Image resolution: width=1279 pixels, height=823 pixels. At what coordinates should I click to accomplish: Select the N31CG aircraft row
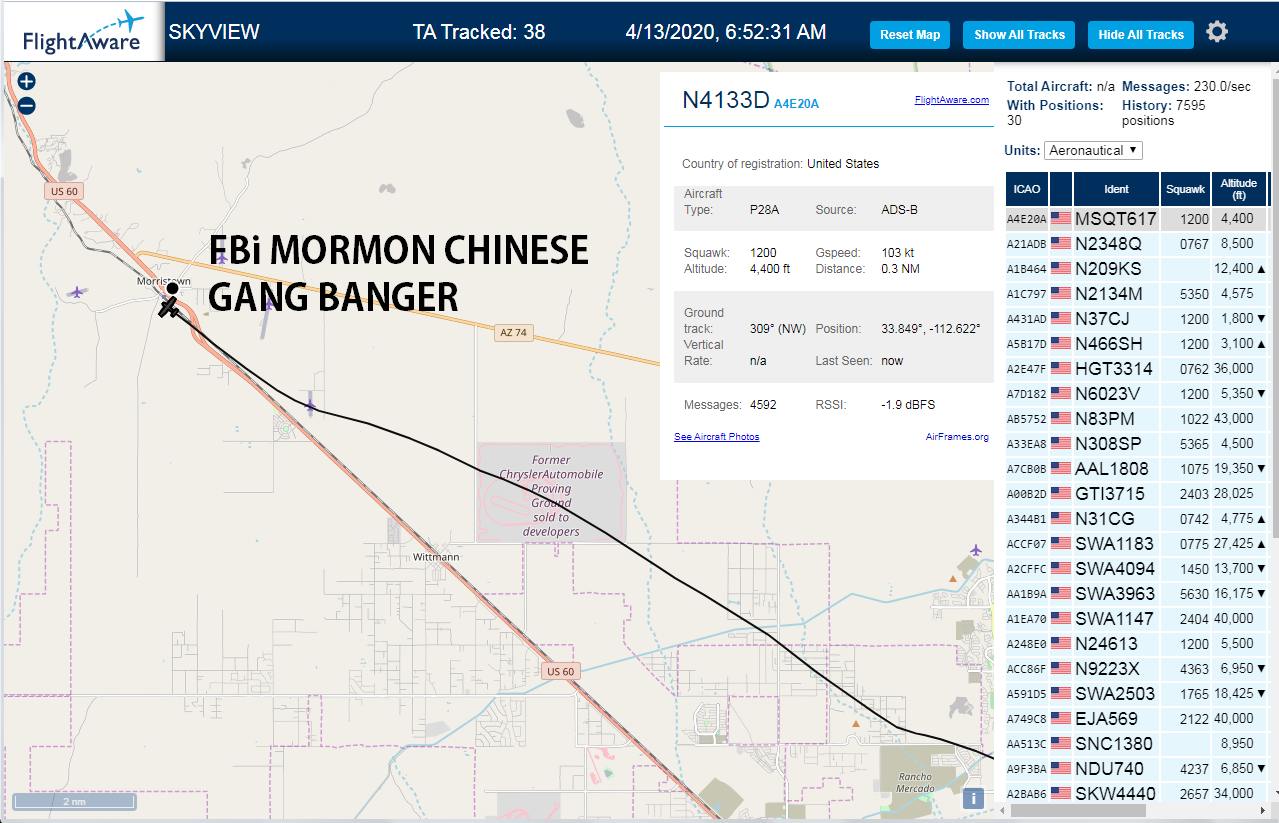(1137, 518)
